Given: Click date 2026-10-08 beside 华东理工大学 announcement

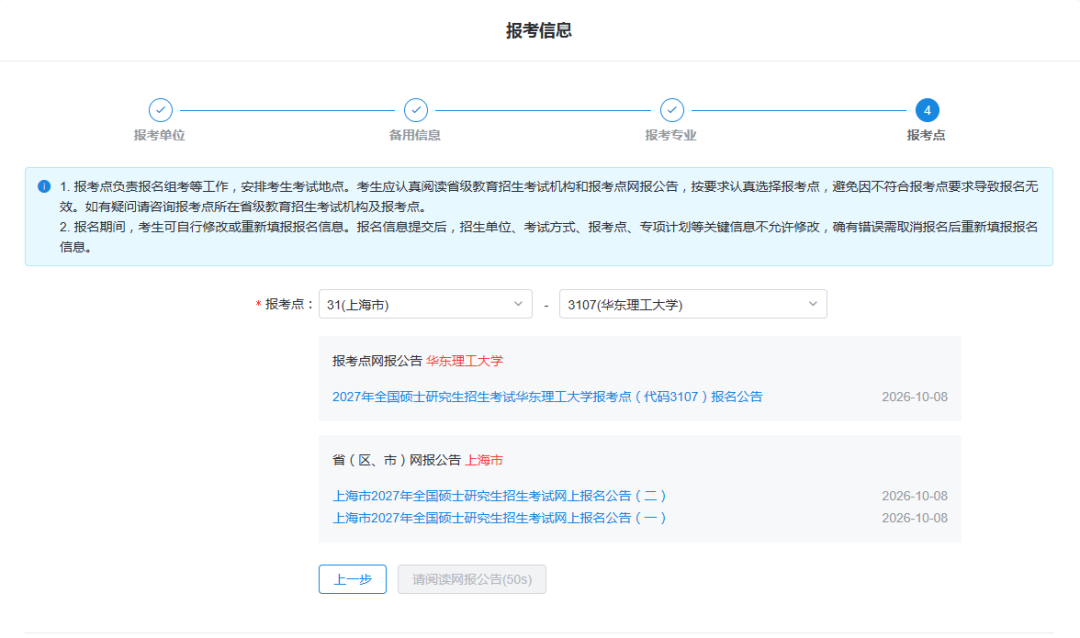Looking at the screenshot, I should coord(915,397).
